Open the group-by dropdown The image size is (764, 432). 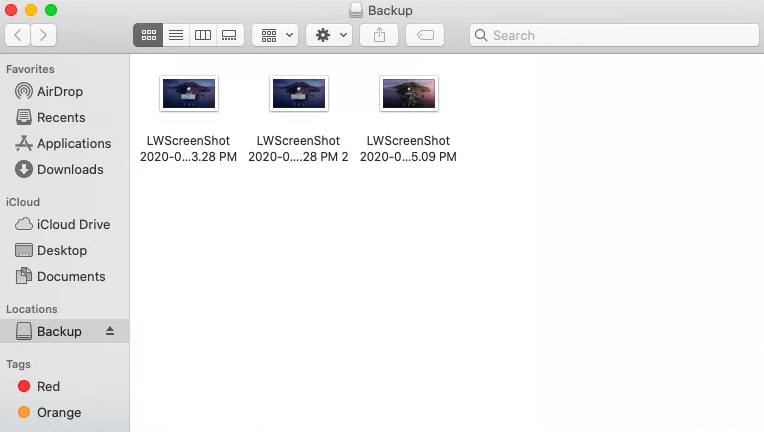[x=275, y=35]
